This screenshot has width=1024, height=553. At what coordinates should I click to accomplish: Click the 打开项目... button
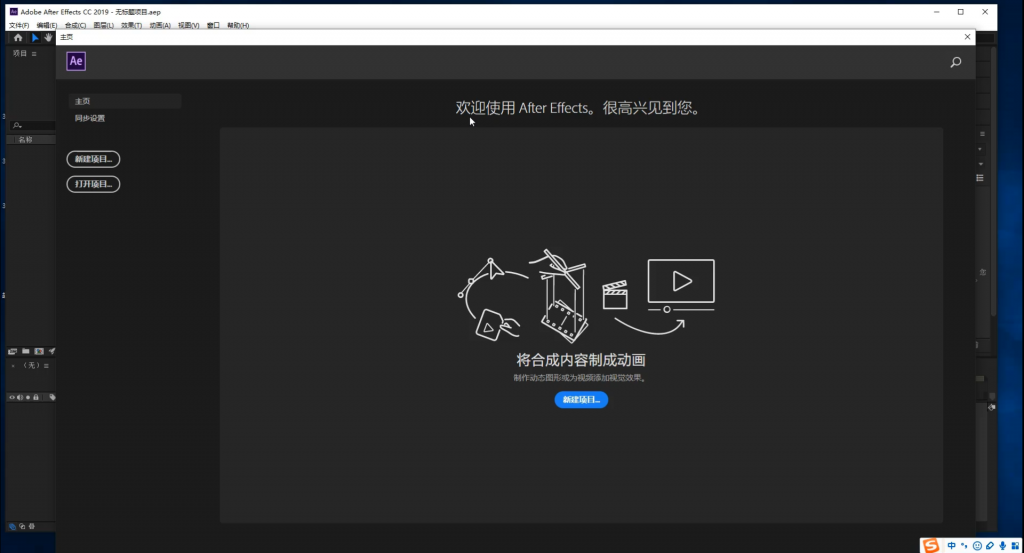pyautogui.click(x=93, y=184)
